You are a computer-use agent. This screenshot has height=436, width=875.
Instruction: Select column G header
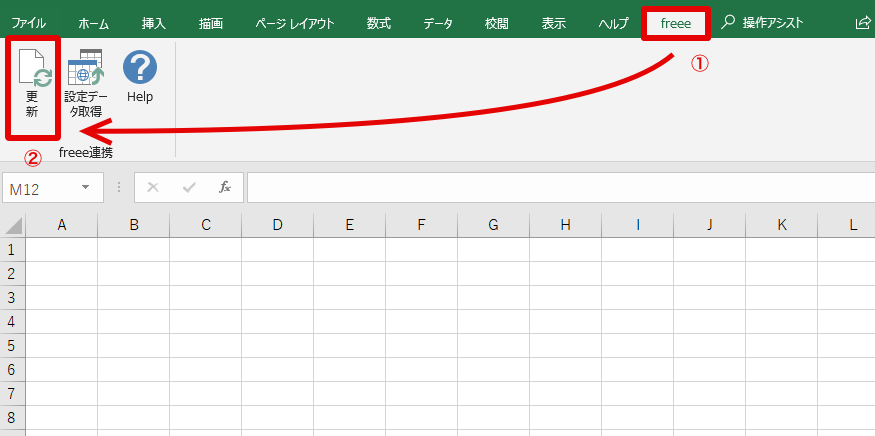point(493,225)
